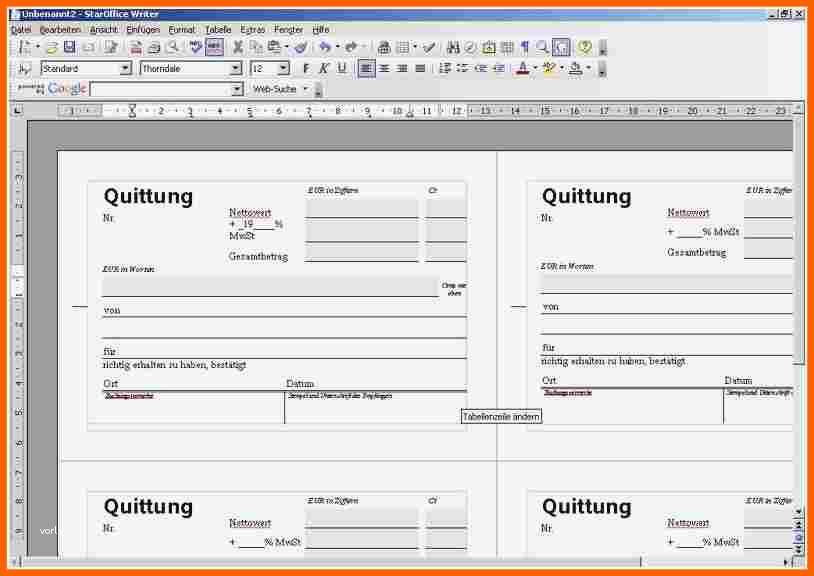This screenshot has width=814, height=576.
Task: Show the drawing functions
Action: pos(429,47)
